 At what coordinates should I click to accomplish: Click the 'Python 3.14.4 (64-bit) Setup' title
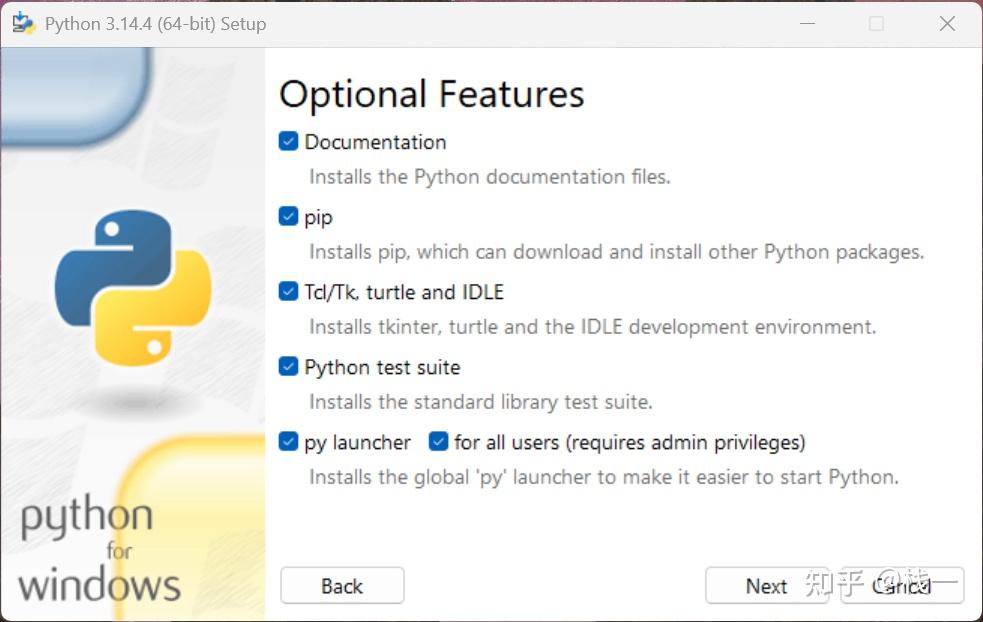pos(155,24)
